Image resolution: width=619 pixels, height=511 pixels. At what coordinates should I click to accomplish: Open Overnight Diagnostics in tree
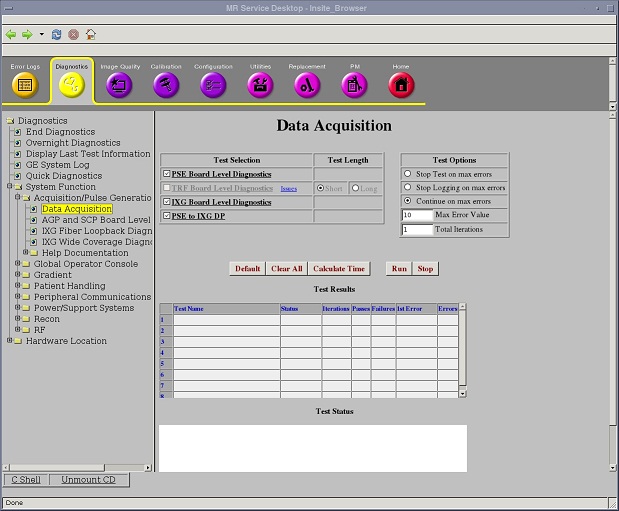point(73,143)
